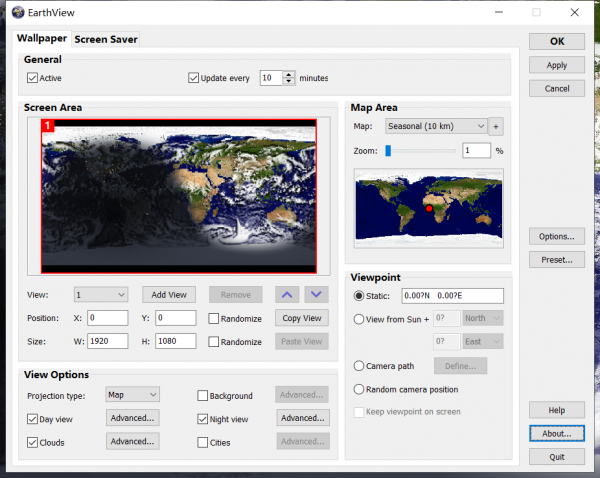
Task: Toggle the Clouds checkbox
Action: [x=33, y=442]
